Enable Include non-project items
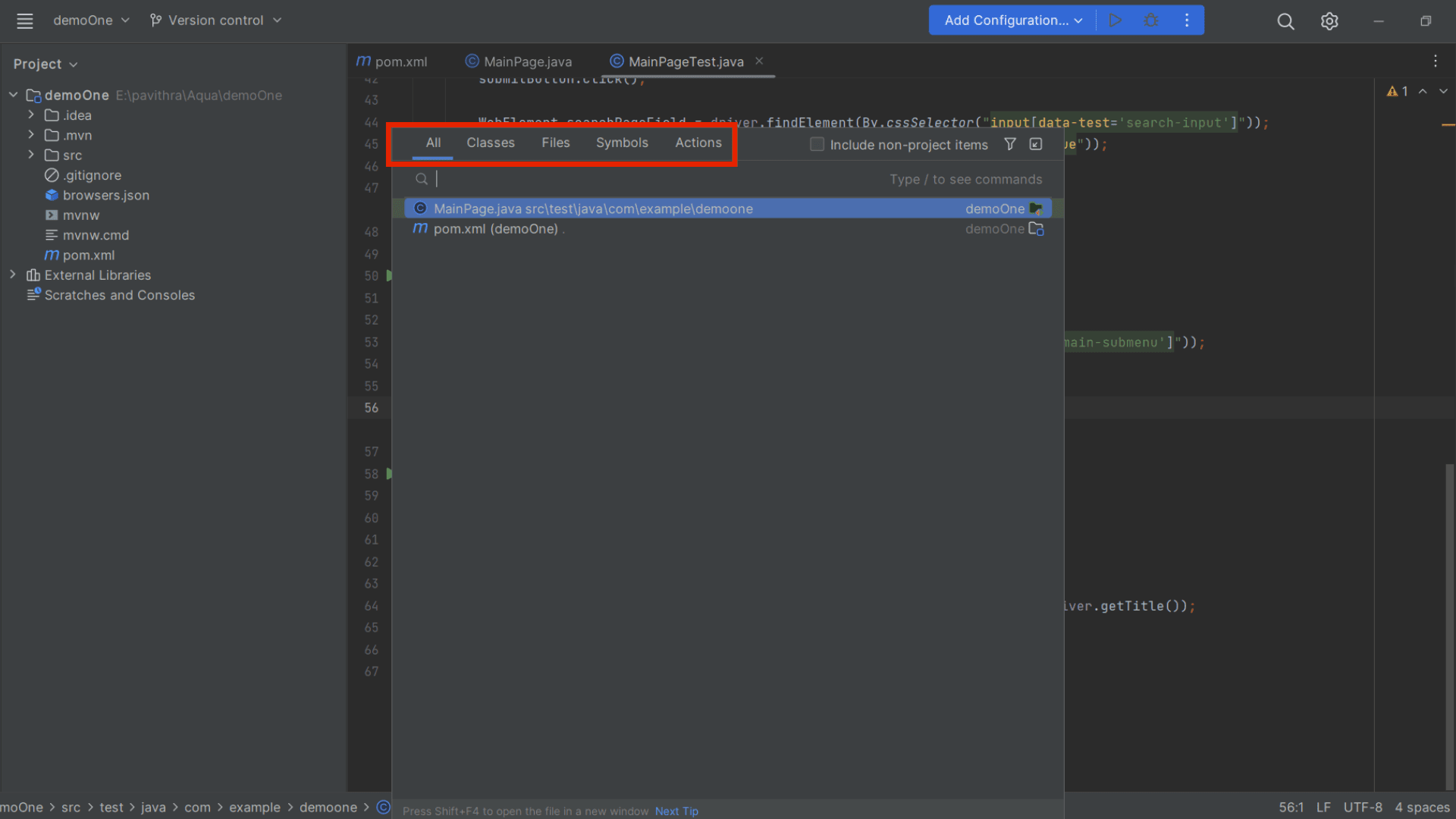 tap(817, 144)
